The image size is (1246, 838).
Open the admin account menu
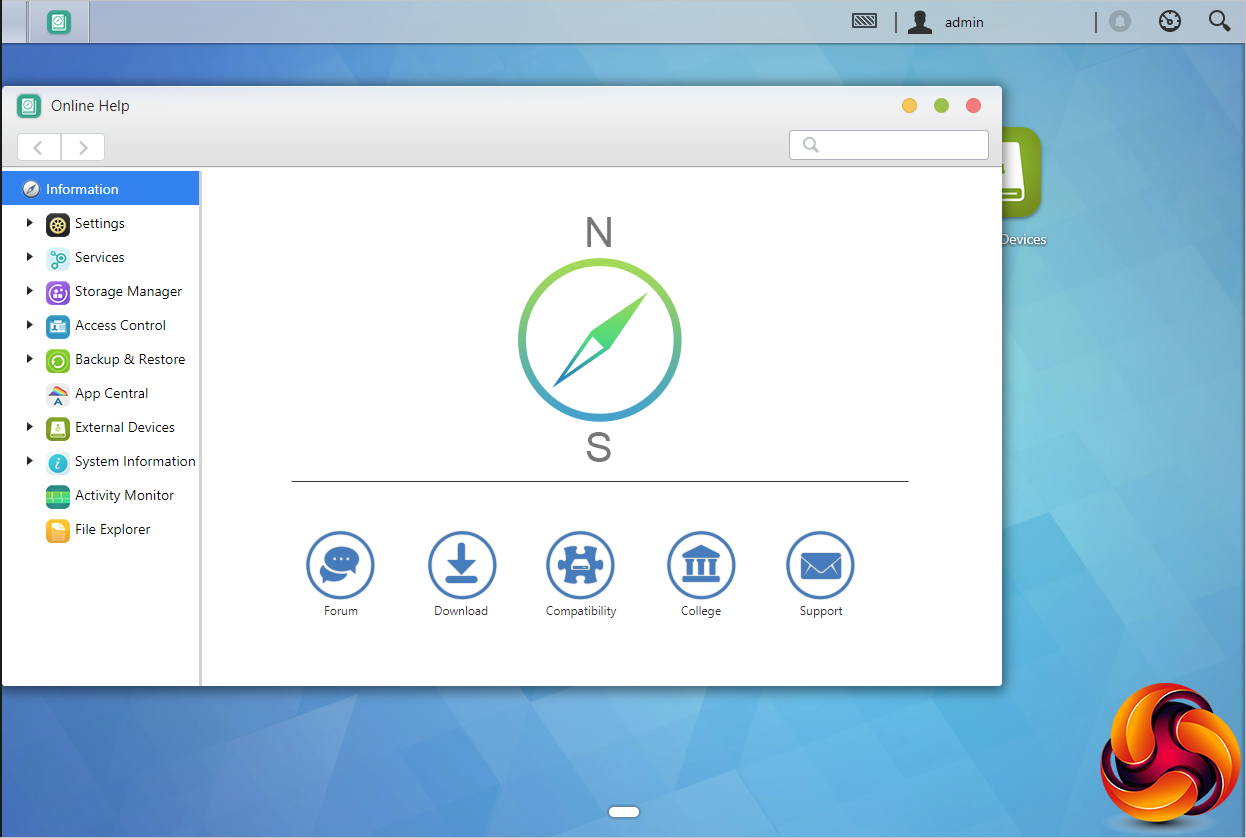(964, 22)
